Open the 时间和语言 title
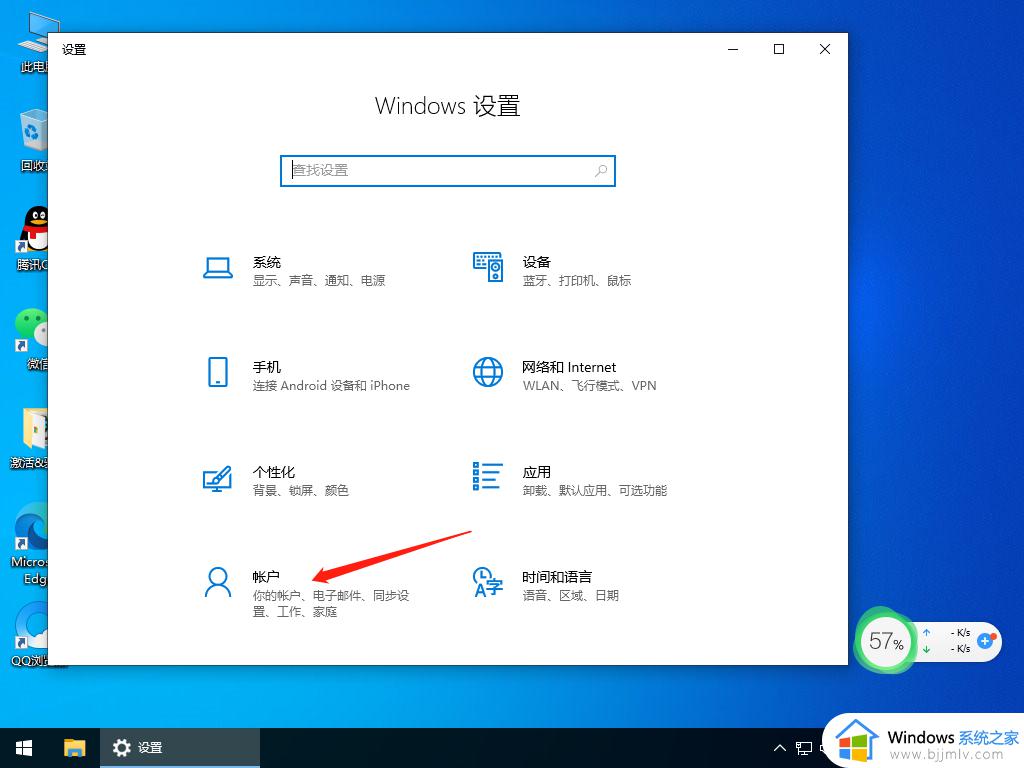Screen dimensions: 1024x768 tap(557, 577)
